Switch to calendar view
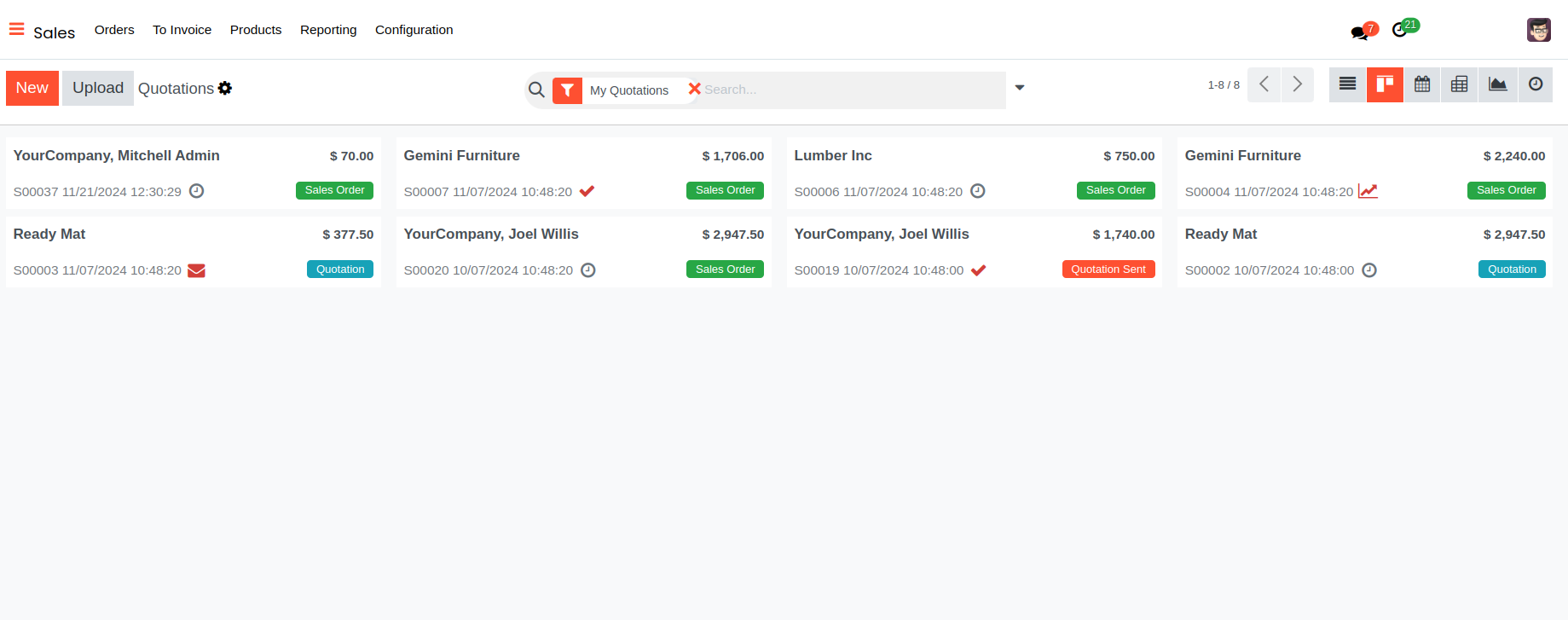 coord(1422,84)
